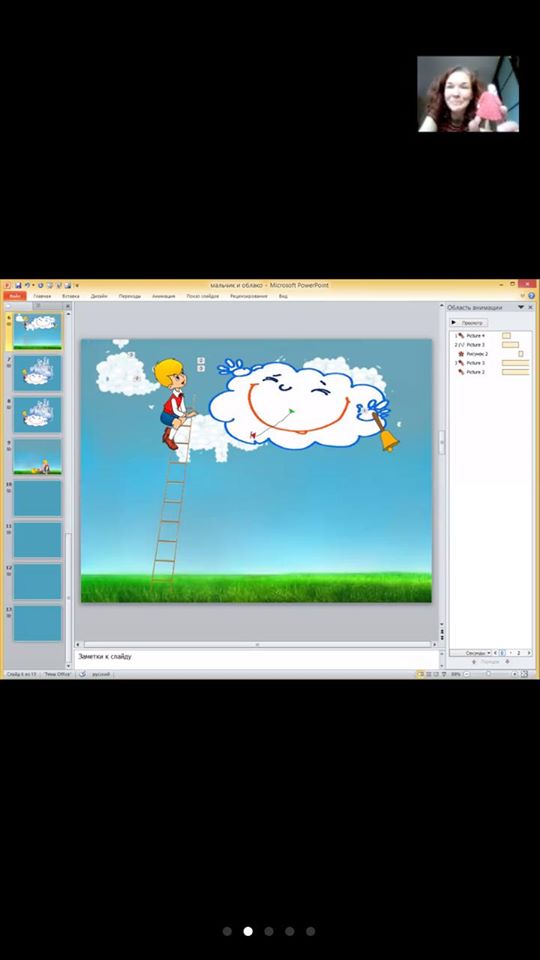Click the Заметки к слайду notes field
This screenshot has height=960, width=540.
[x=257, y=659]
